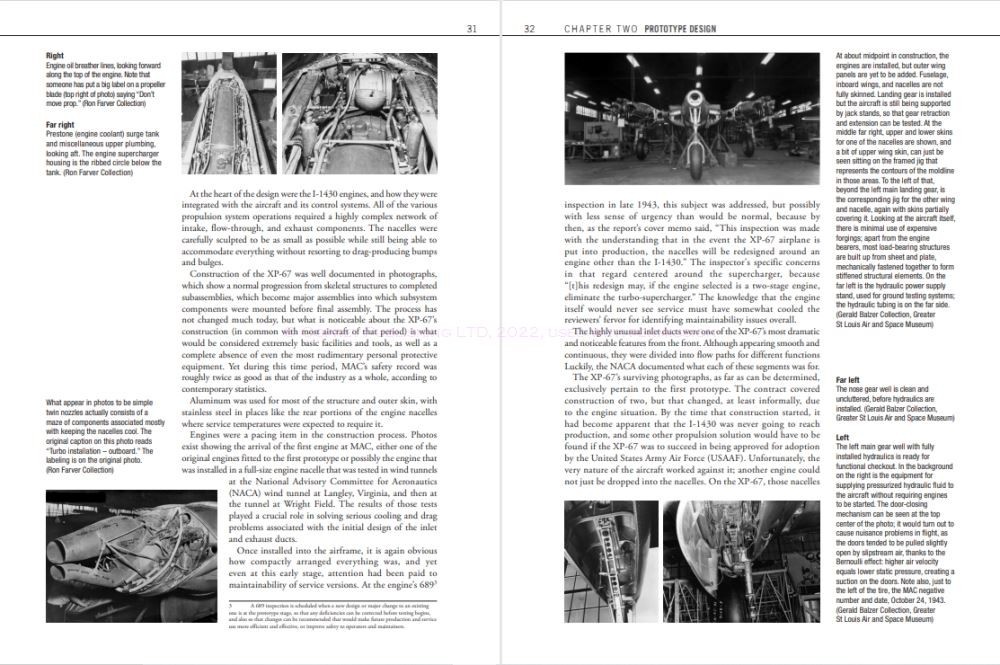This screenshot has height=665, width=1000.
Task: Select the 'Right' caption heading on page 31
Action: (x=55, y=55)
